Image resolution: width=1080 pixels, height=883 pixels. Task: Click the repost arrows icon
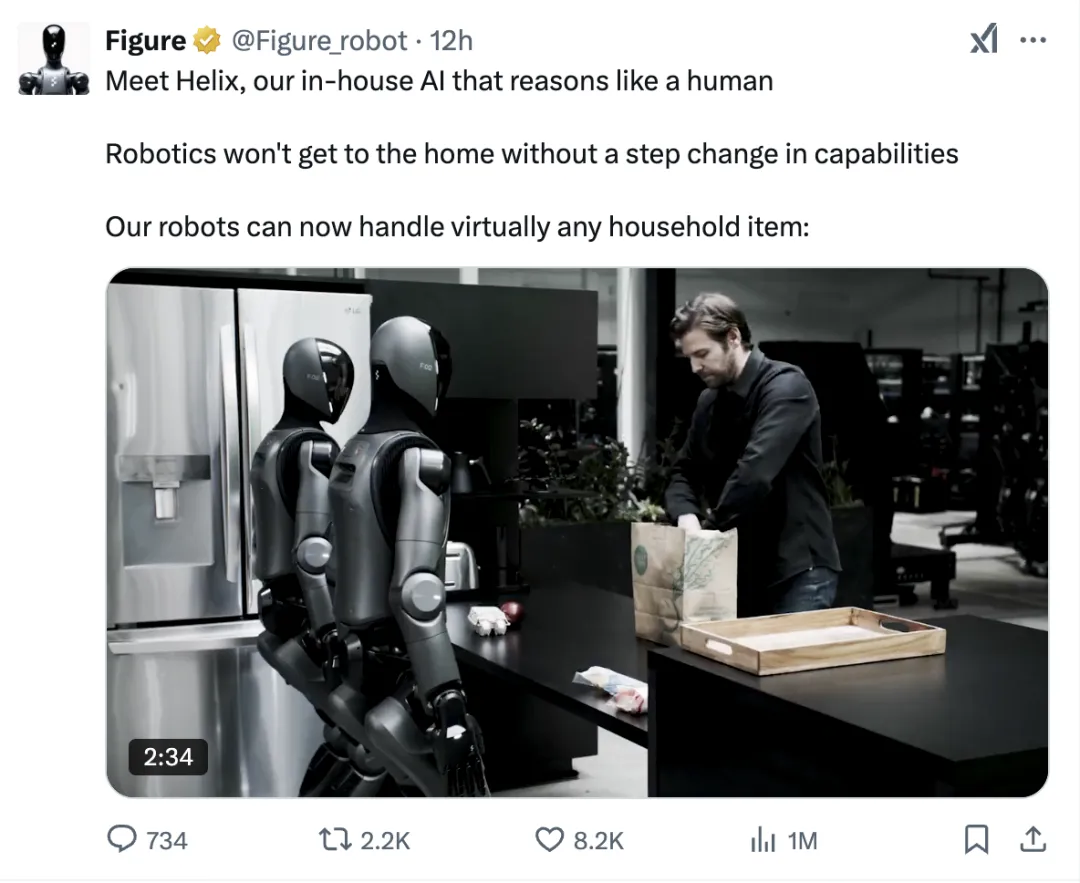335,840
